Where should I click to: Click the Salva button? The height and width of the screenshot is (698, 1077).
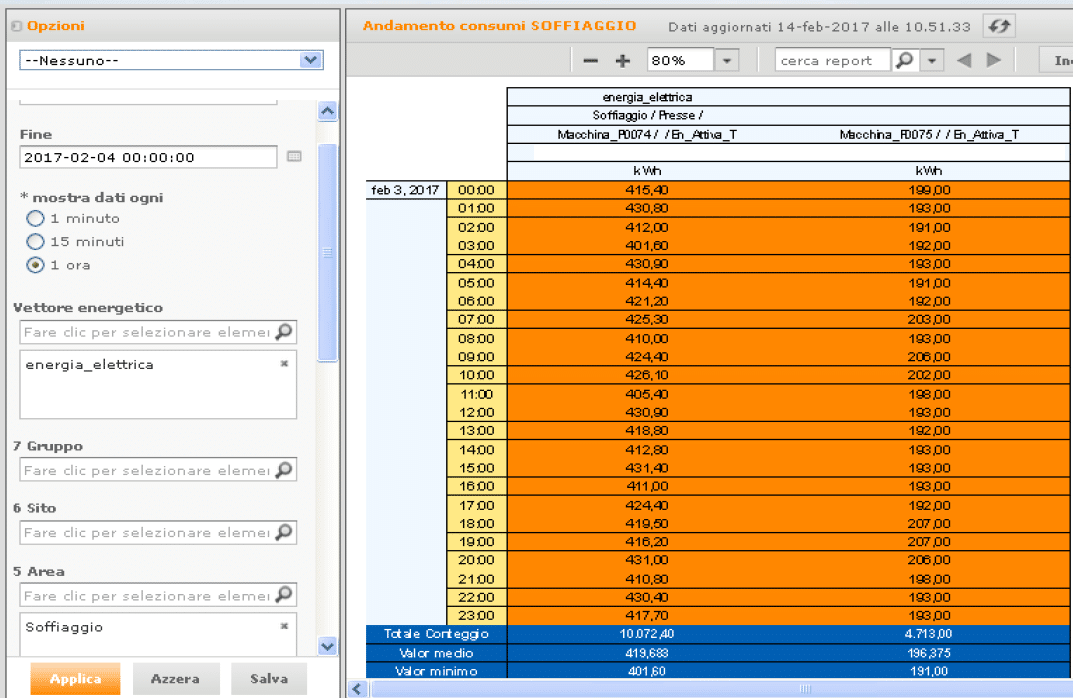[x=269, y=679]
